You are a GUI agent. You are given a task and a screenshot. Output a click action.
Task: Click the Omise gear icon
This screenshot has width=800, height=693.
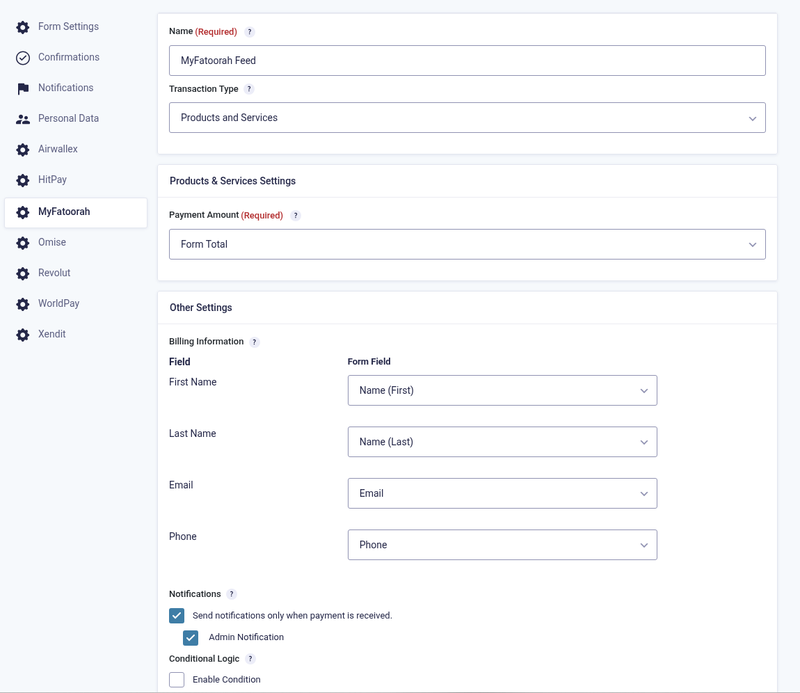22,243
